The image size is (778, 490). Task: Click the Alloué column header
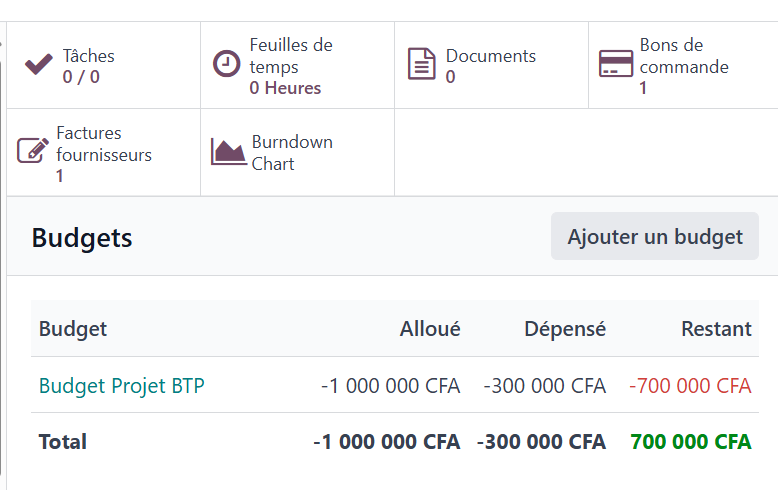pyautogui.click(x=430, y=329)
